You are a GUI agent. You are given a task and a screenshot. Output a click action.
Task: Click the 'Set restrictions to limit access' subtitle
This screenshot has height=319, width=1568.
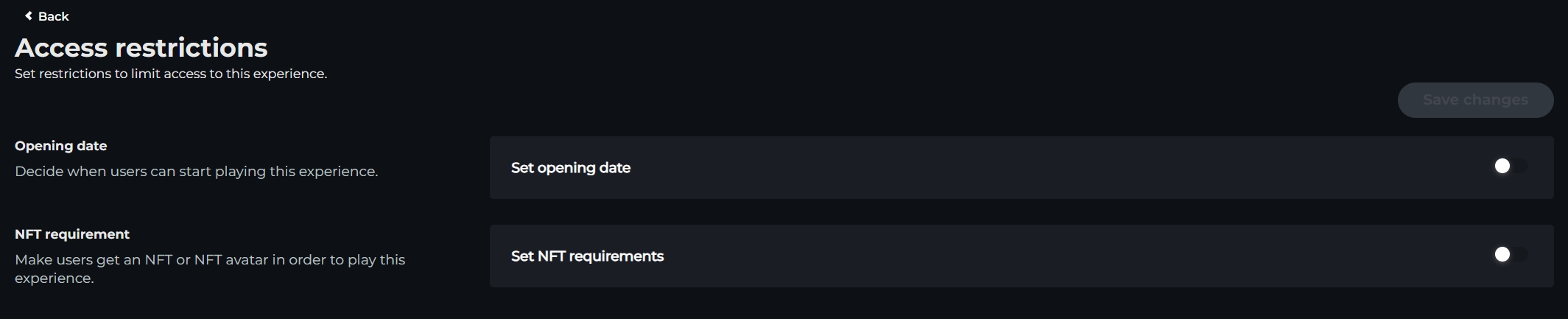coord(171,74)
